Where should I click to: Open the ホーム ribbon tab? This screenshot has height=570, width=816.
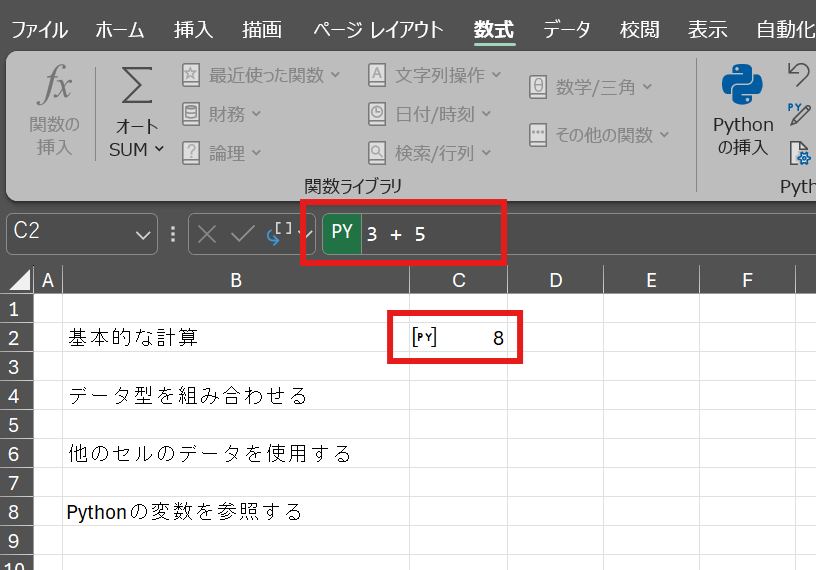pyautogui.click(x=119, y=29)
